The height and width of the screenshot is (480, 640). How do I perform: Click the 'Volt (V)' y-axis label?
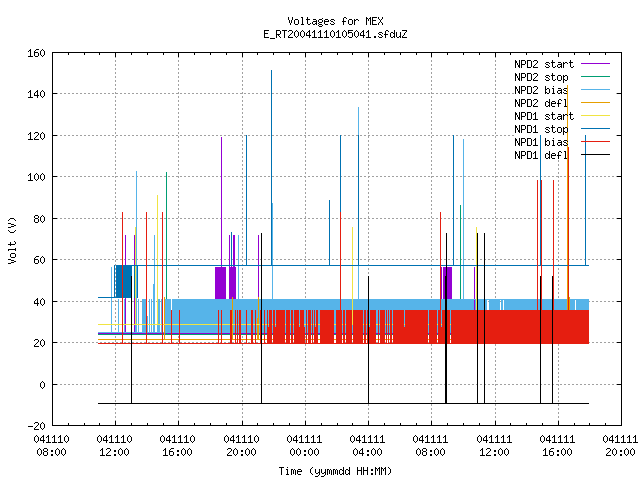coord(12,241)
